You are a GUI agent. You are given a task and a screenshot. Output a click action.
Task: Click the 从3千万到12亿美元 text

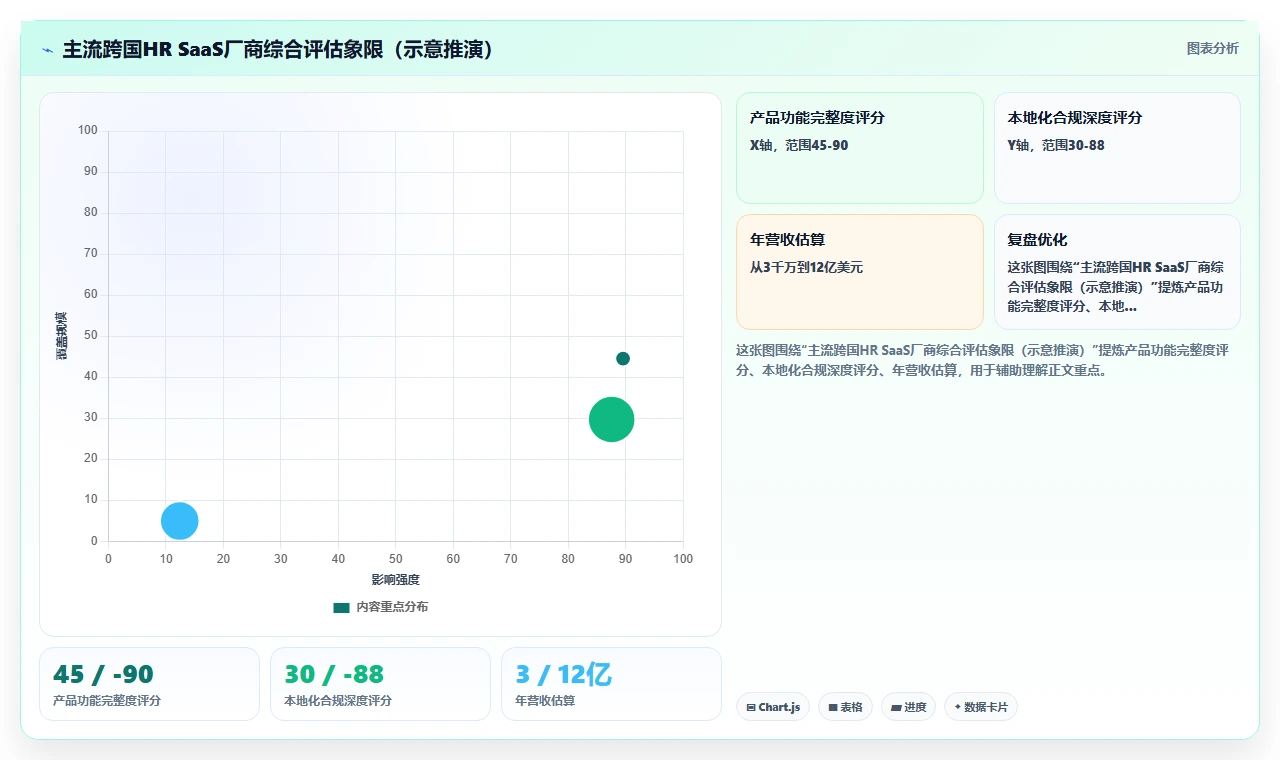[x=806, y=267]
